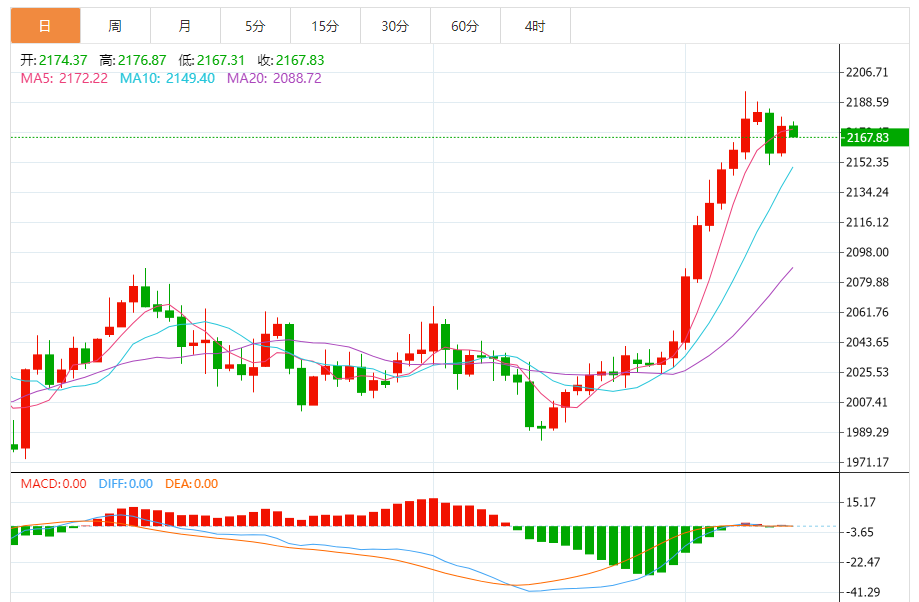Click the -3.65 MACD axis label
Viewport: 919px width, 602px height.
(860, 532)
